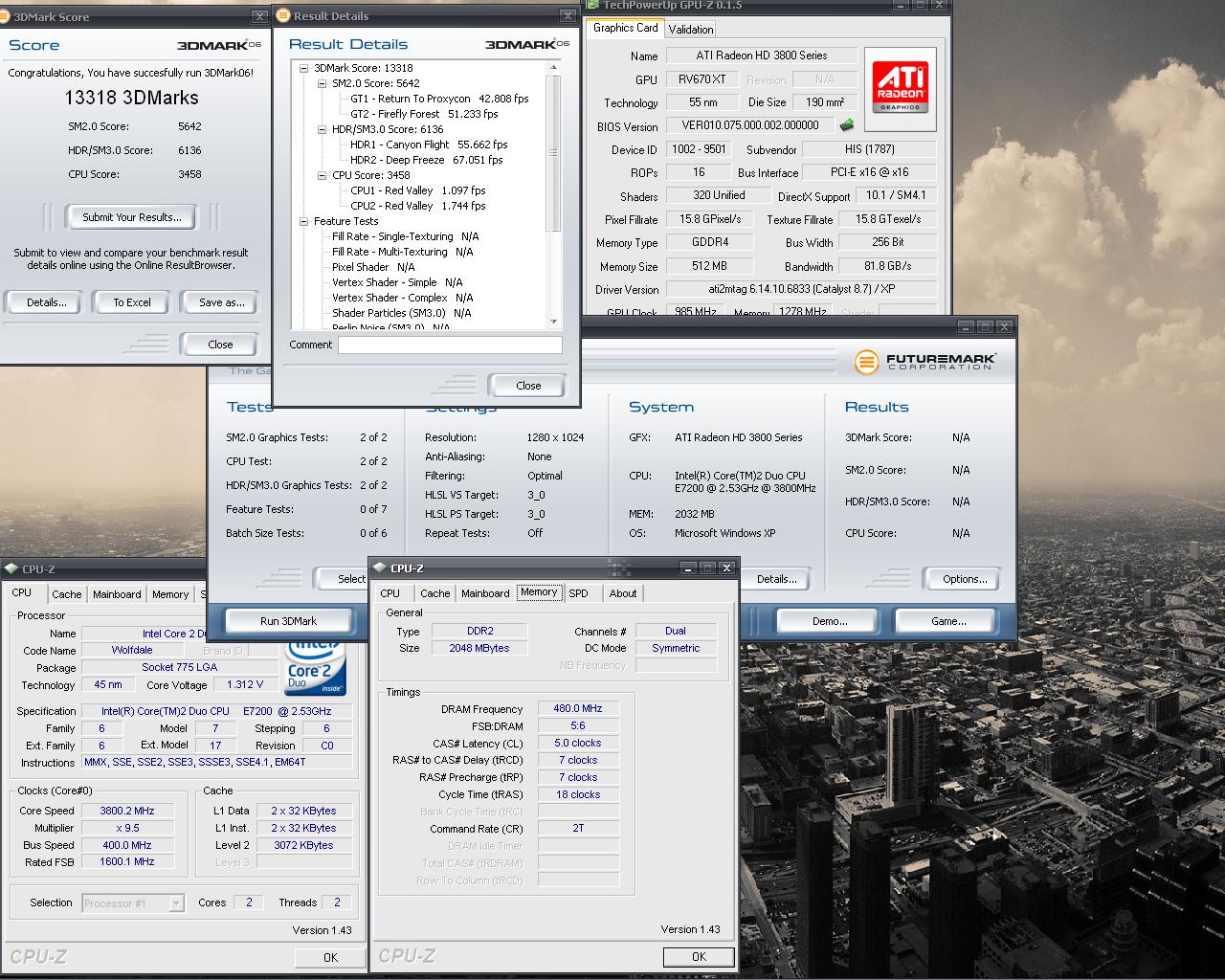1225x980 pixels.
Task: Click the CPU-Z CPU window title icon
Action: (12, 569)
